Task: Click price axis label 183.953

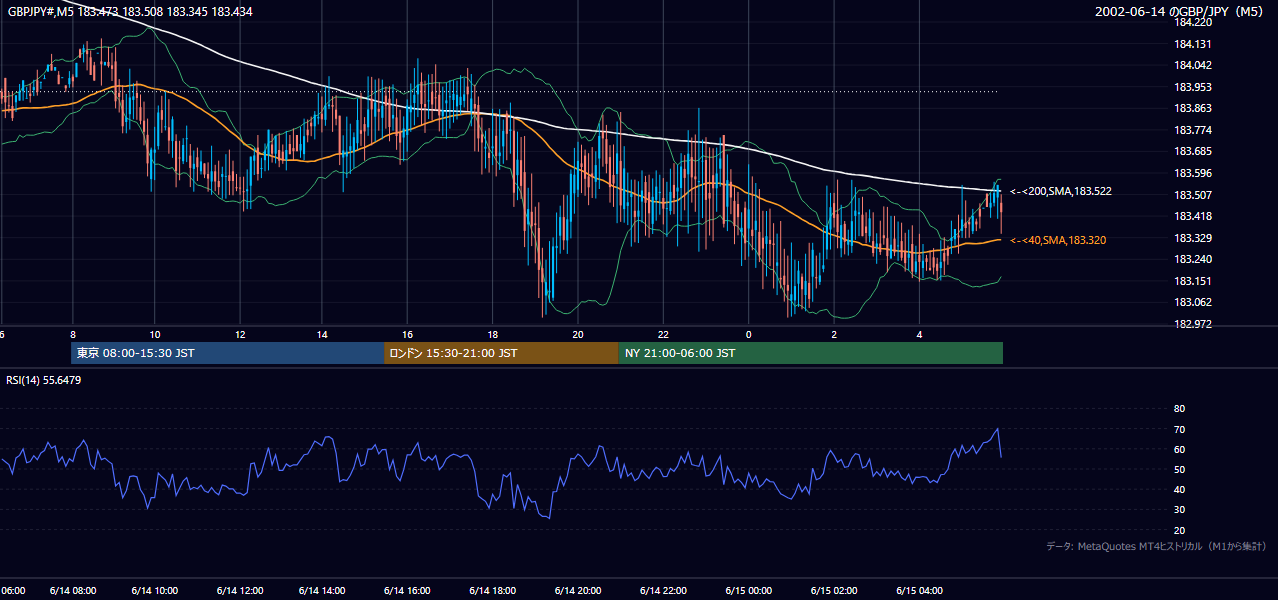Action: click(1192, 87)
